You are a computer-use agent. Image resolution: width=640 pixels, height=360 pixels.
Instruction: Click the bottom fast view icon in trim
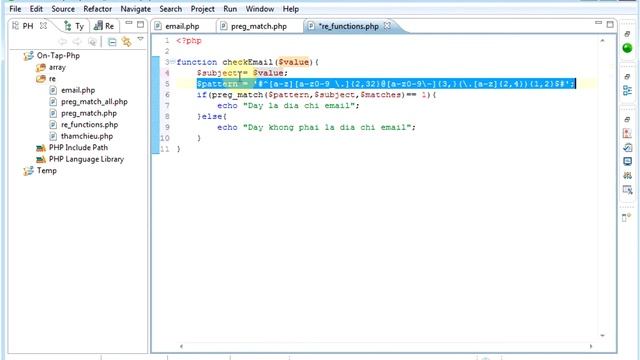tap(627, 218)
